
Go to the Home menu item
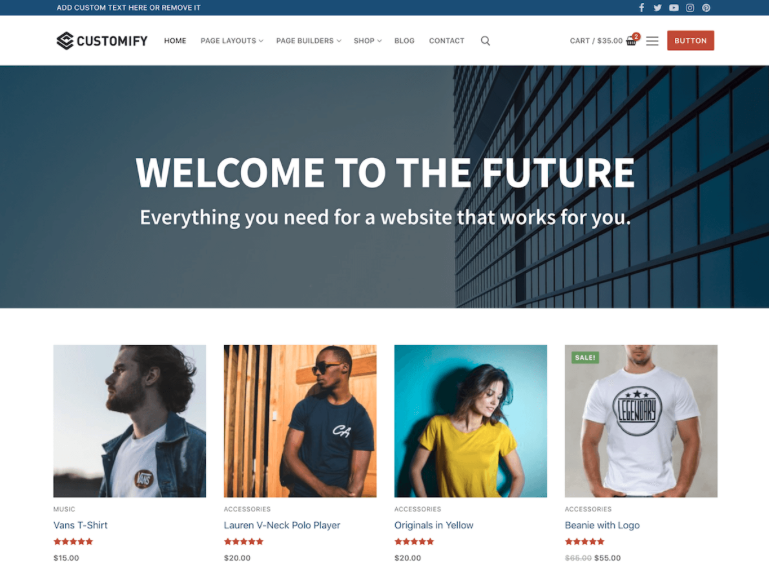175,41
